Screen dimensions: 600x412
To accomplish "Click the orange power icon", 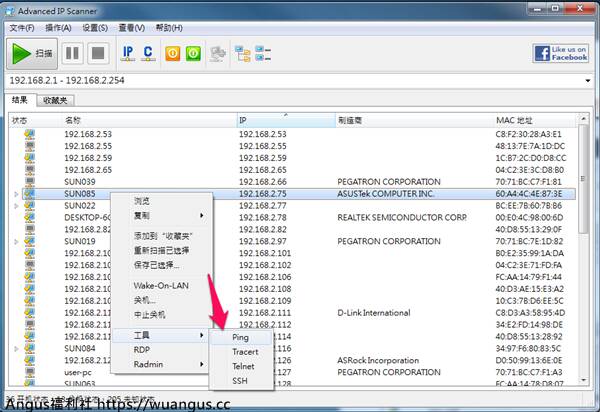I will (x=173, y=54).
